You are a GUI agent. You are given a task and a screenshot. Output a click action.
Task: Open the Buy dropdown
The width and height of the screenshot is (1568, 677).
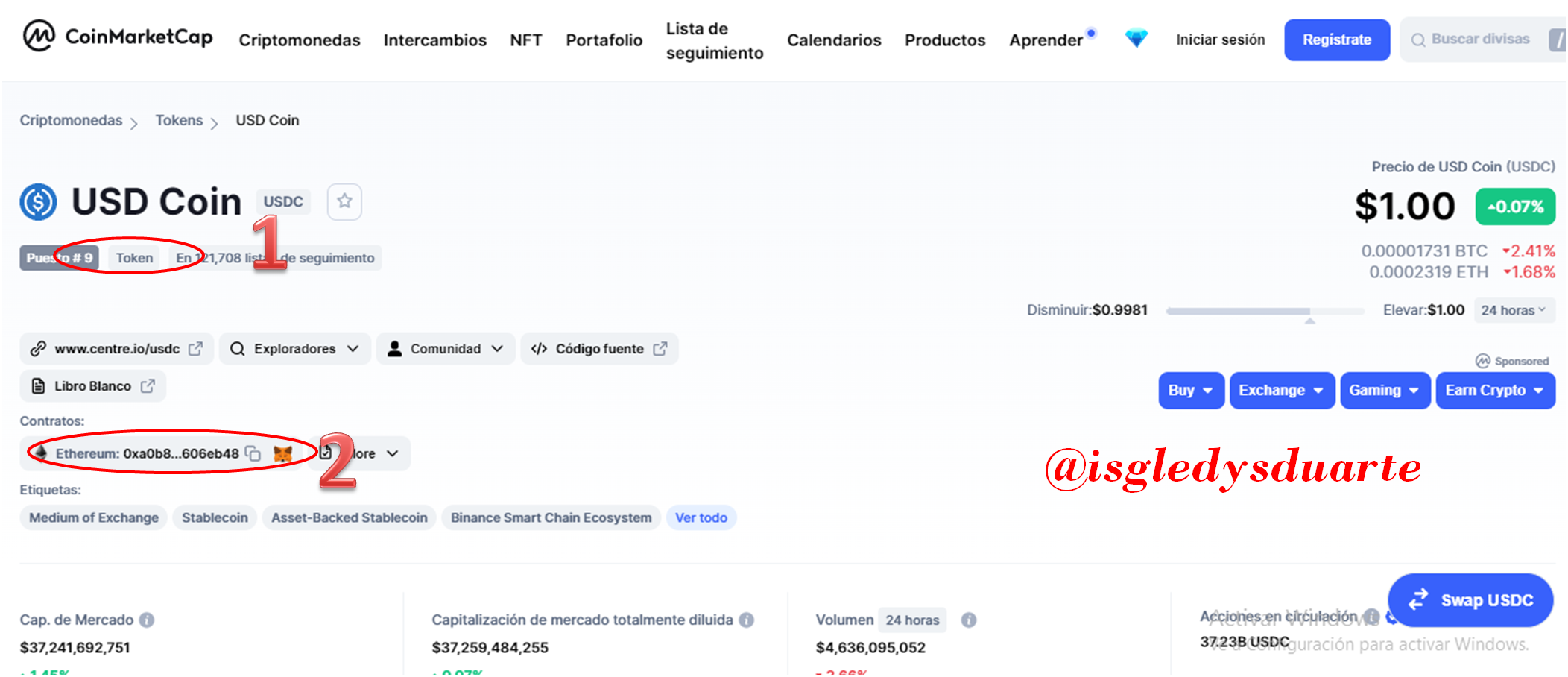1191,390
